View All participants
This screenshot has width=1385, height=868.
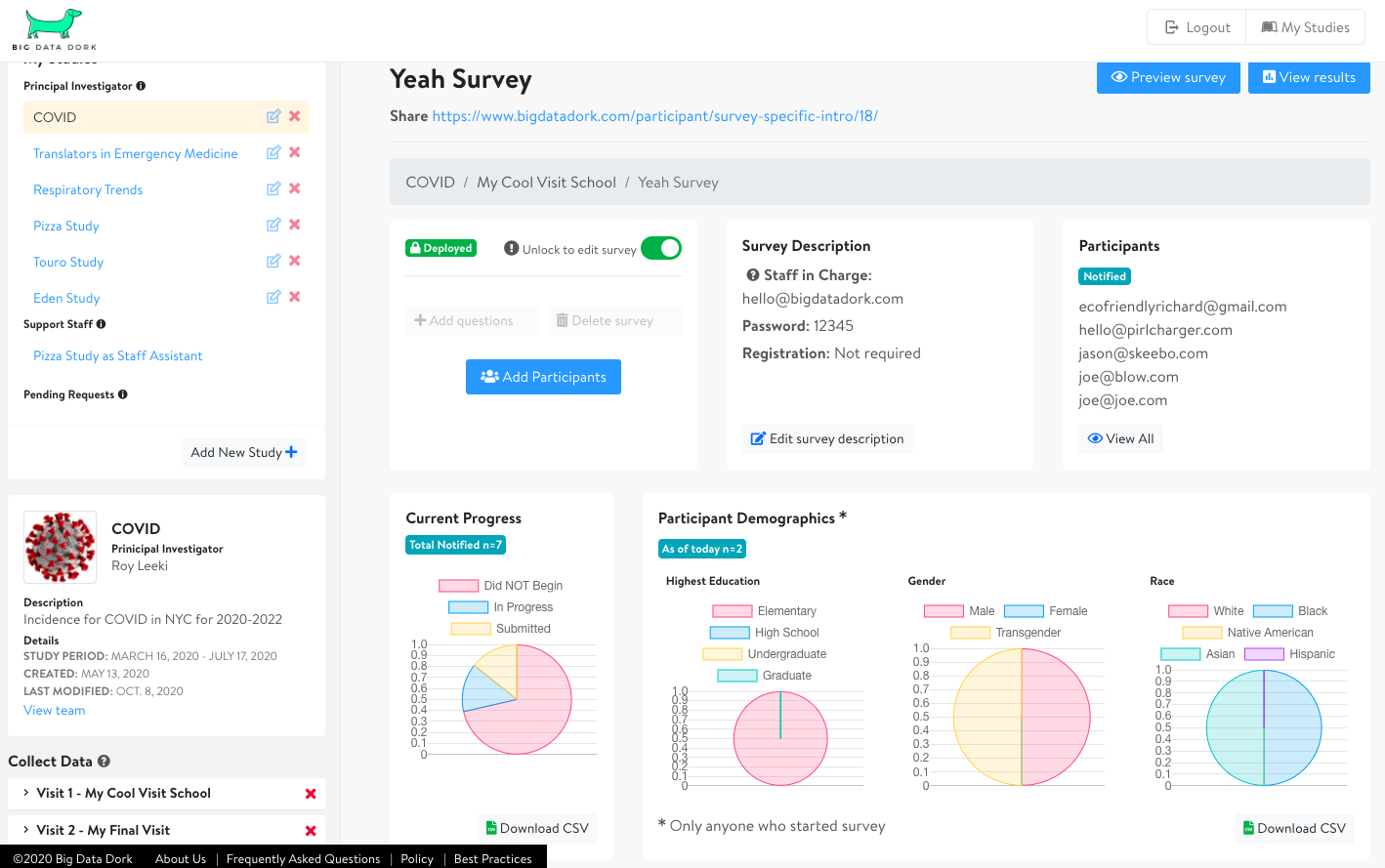click(x=1120, y=439)
